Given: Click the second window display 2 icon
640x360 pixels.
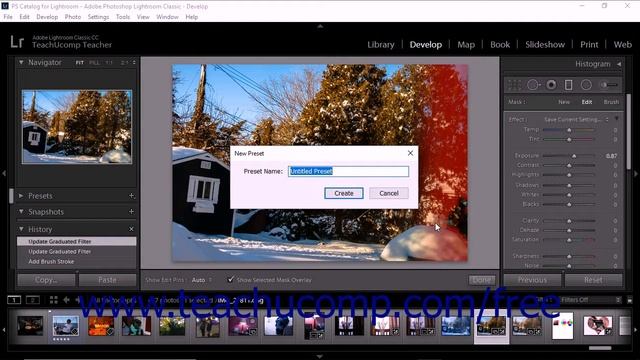Looking at the screenshot, I should [x=33, y=300].
